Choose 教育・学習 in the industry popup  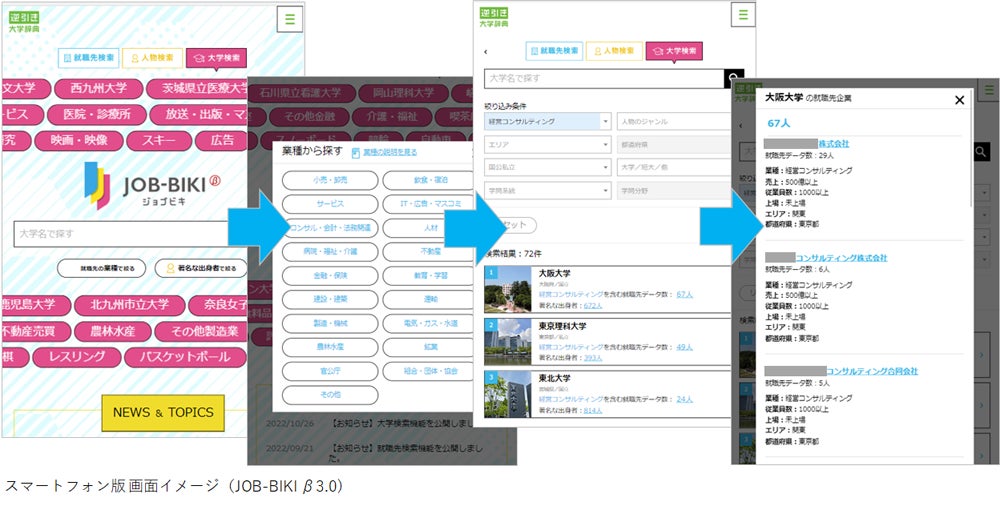(430, 276)
